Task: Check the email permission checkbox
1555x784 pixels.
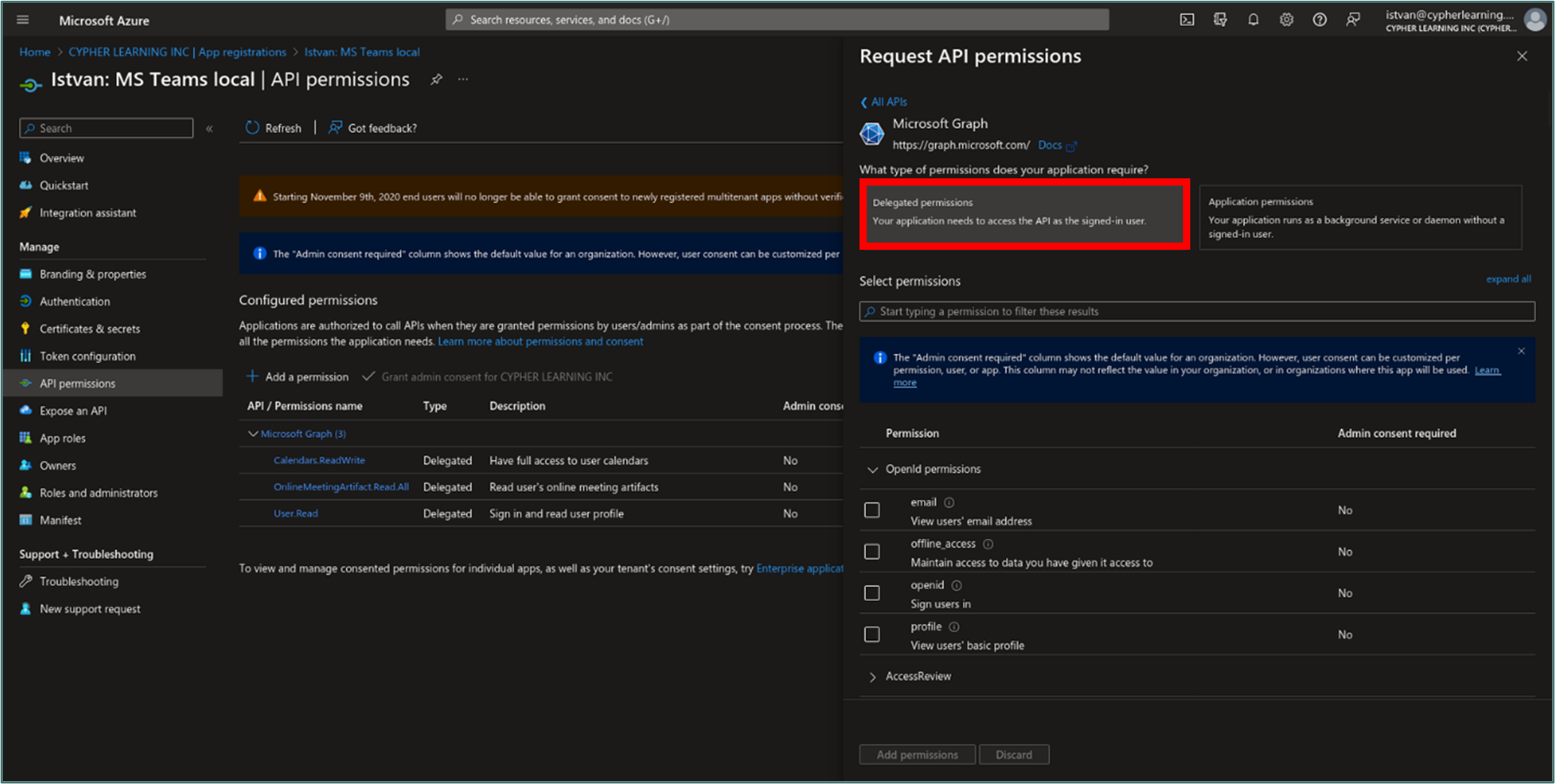Action: tap(872, 510)
